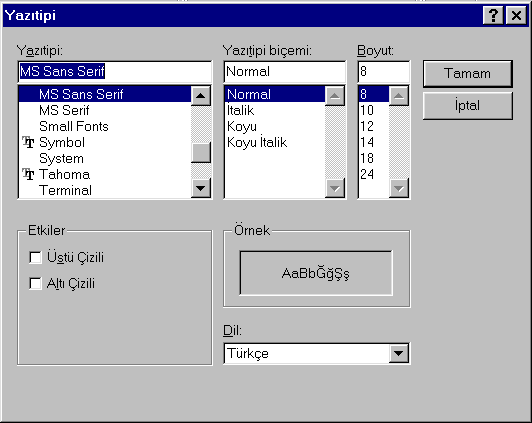The width and height of the screenshot is (532, 423).
Task: Select font size 14 in list
Action: tap(367, 142)
